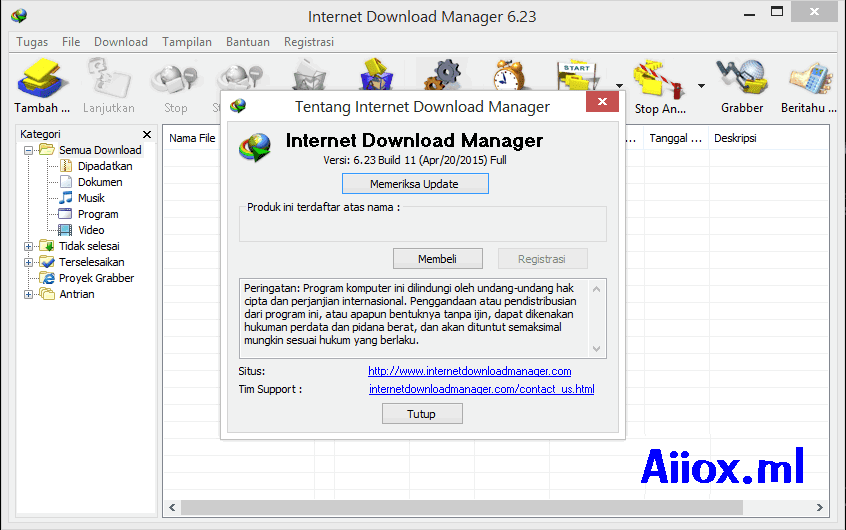Select the Antrian folder icon

coord(47,294)
